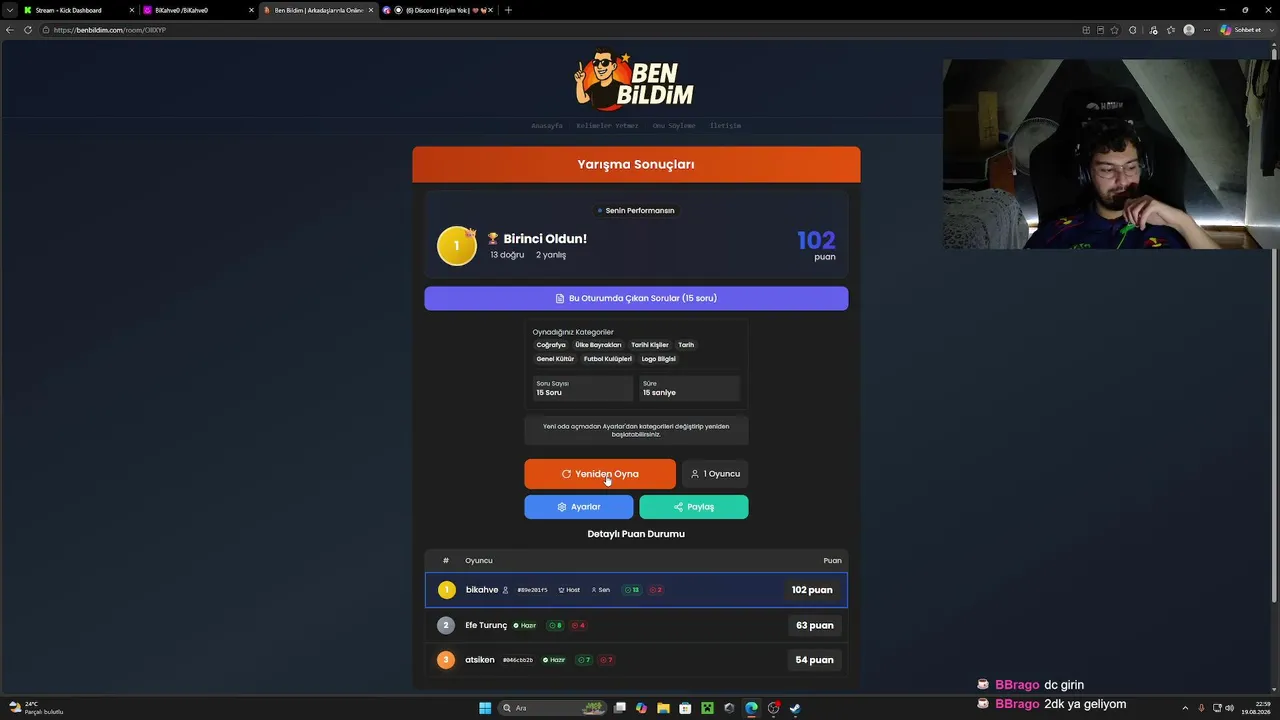Open the volume control in system tray
The width and height of the screenshot is (1280, 720).
click(1229, 708)
